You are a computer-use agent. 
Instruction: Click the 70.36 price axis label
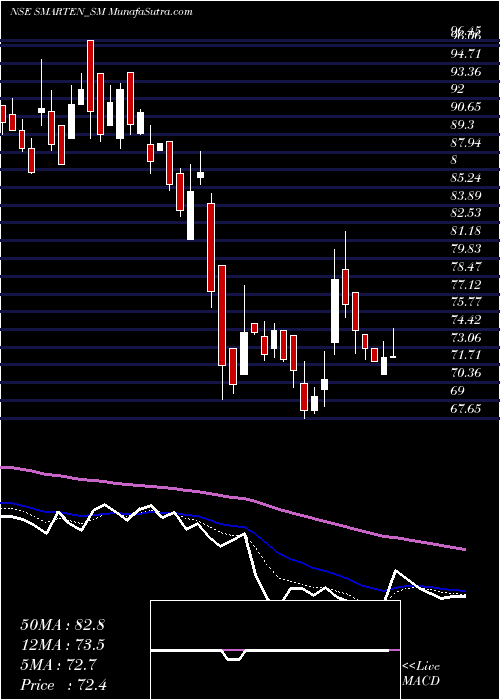coord(466,373)
